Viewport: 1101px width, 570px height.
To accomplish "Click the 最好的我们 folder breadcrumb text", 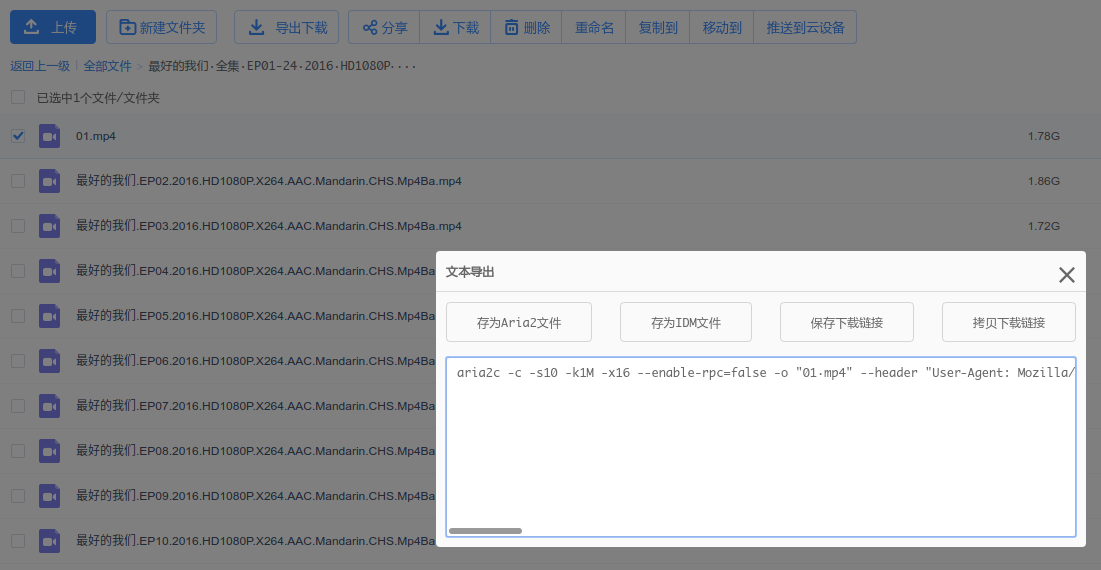I will coord(282,66).
